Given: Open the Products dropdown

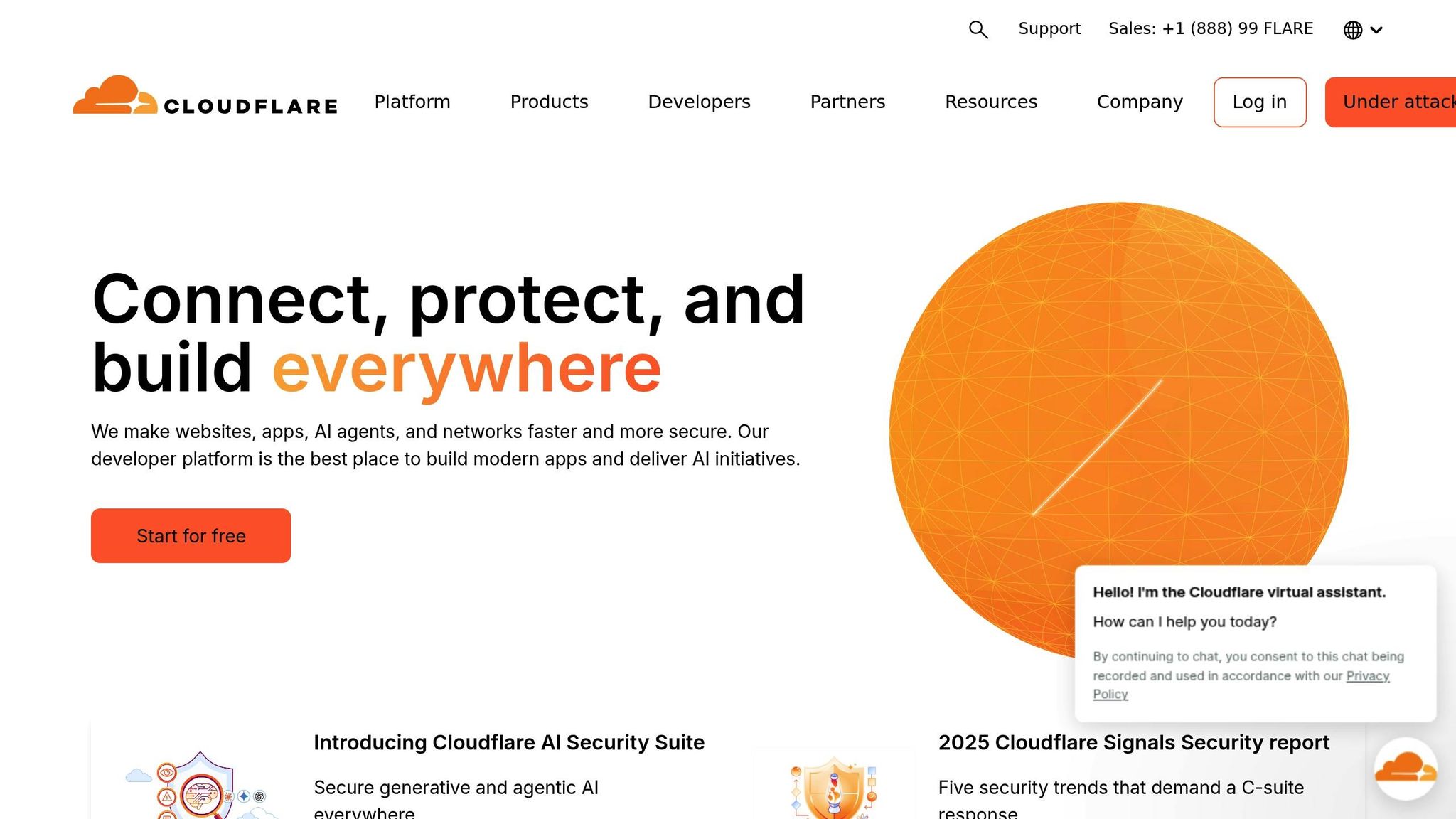Looking at the screenshot, I should pos(549,102).
